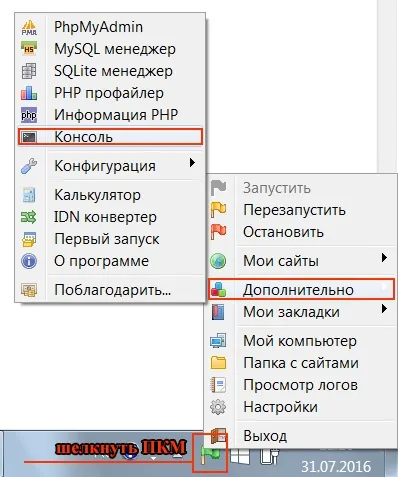Click the Мой компьютер monitor icon
398x477 pixels.
(218, 341)
